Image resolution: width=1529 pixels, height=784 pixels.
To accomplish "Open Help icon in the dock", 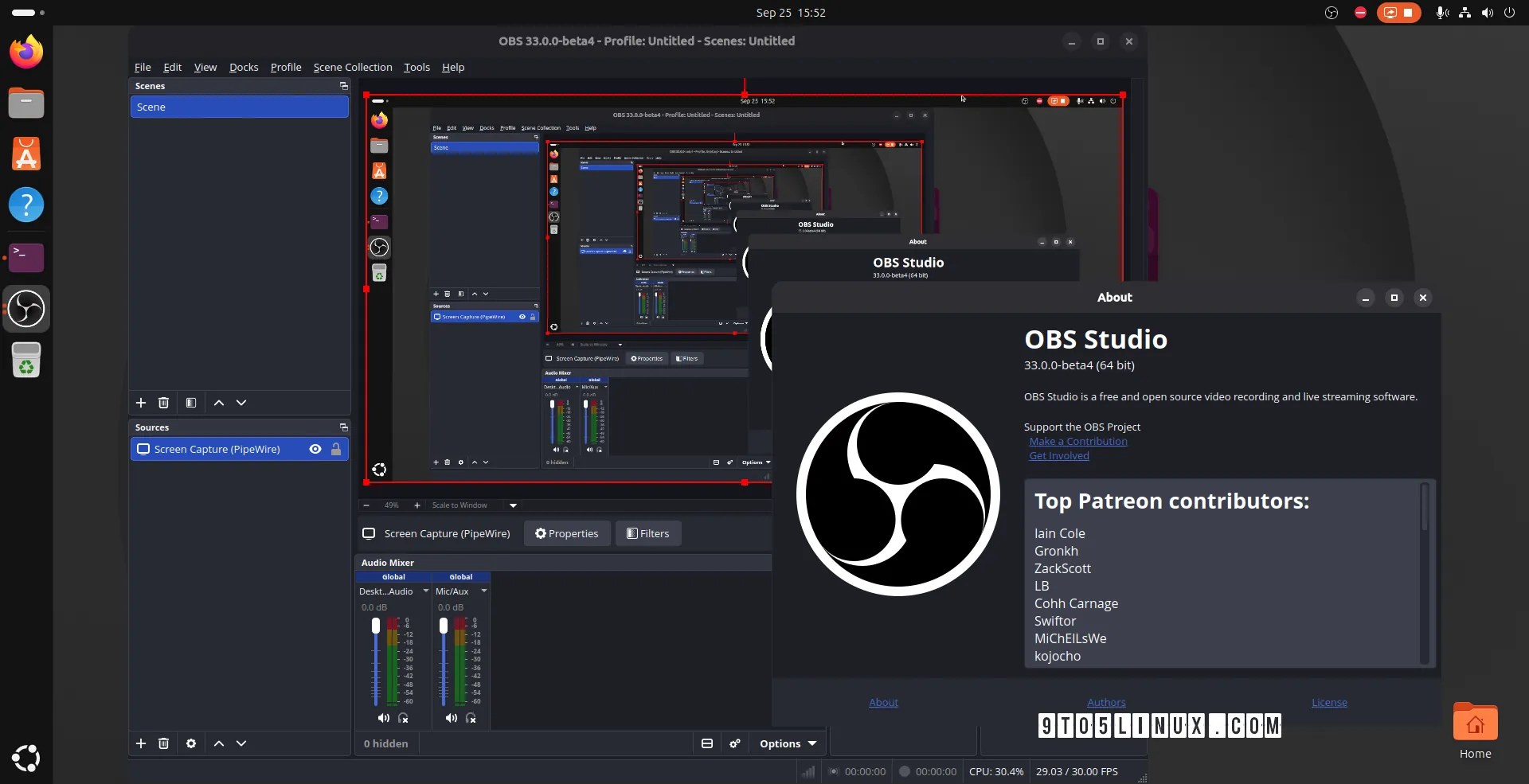I will point(26,205).
